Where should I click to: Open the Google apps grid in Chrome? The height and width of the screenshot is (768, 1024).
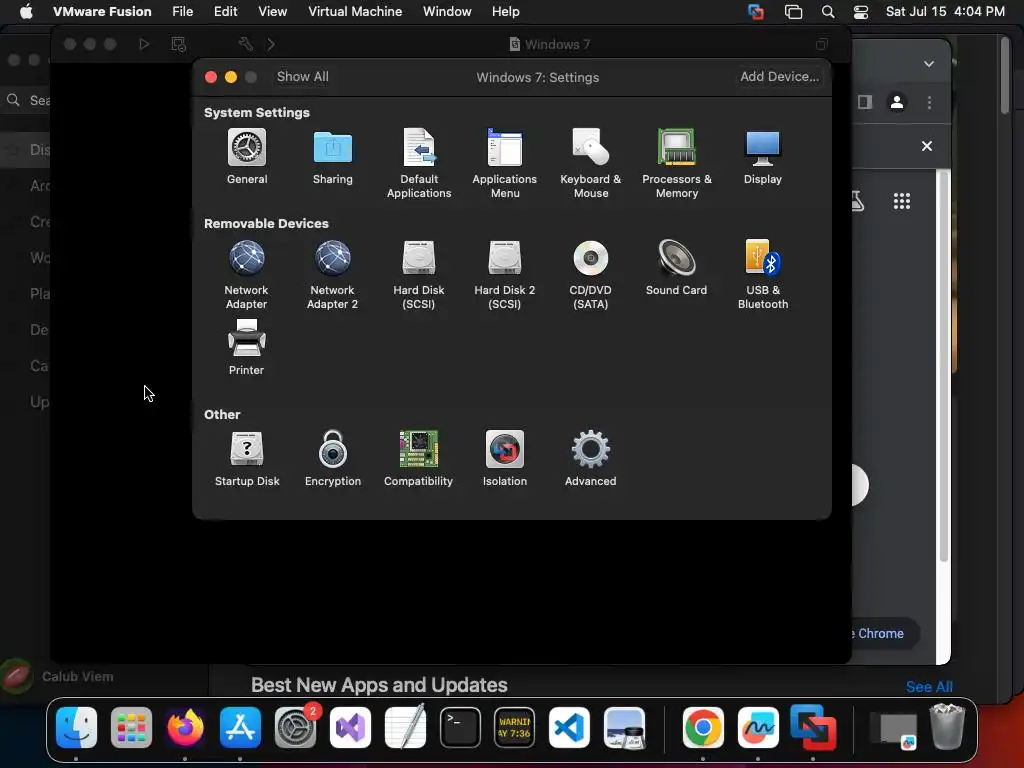(x=901, y=200)
